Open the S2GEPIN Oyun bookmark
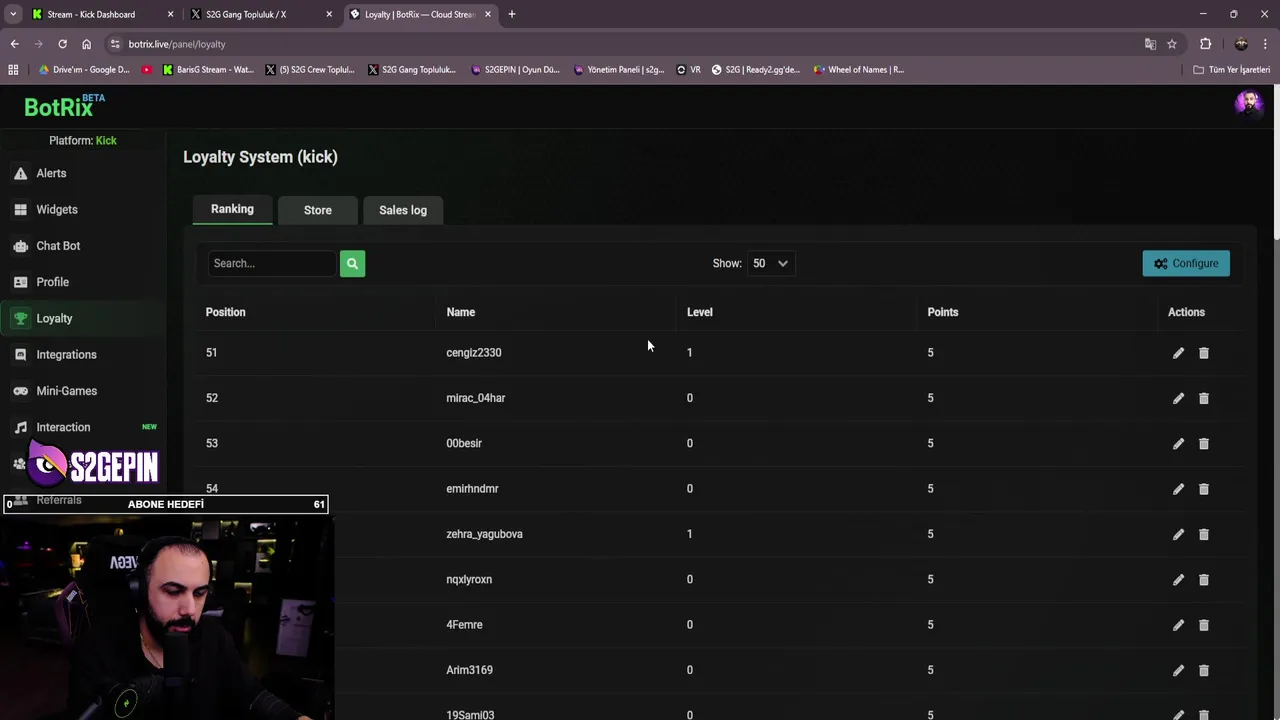 514,70
